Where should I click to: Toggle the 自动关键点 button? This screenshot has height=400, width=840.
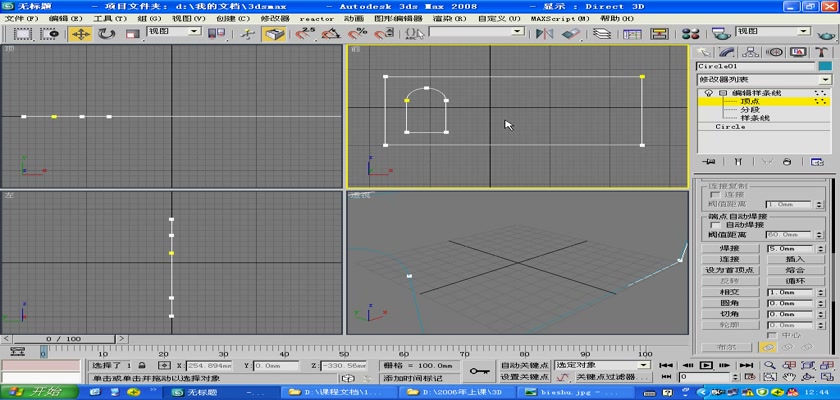click(x=524, y=365)
